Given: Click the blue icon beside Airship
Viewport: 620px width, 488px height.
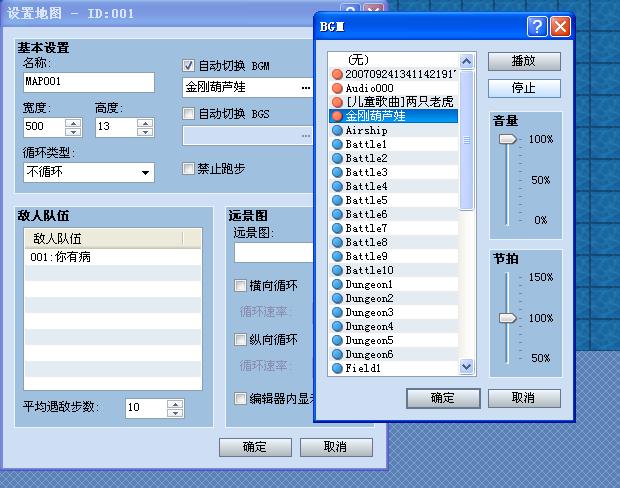Looking at the screenshot, I should tap(337, 130).
